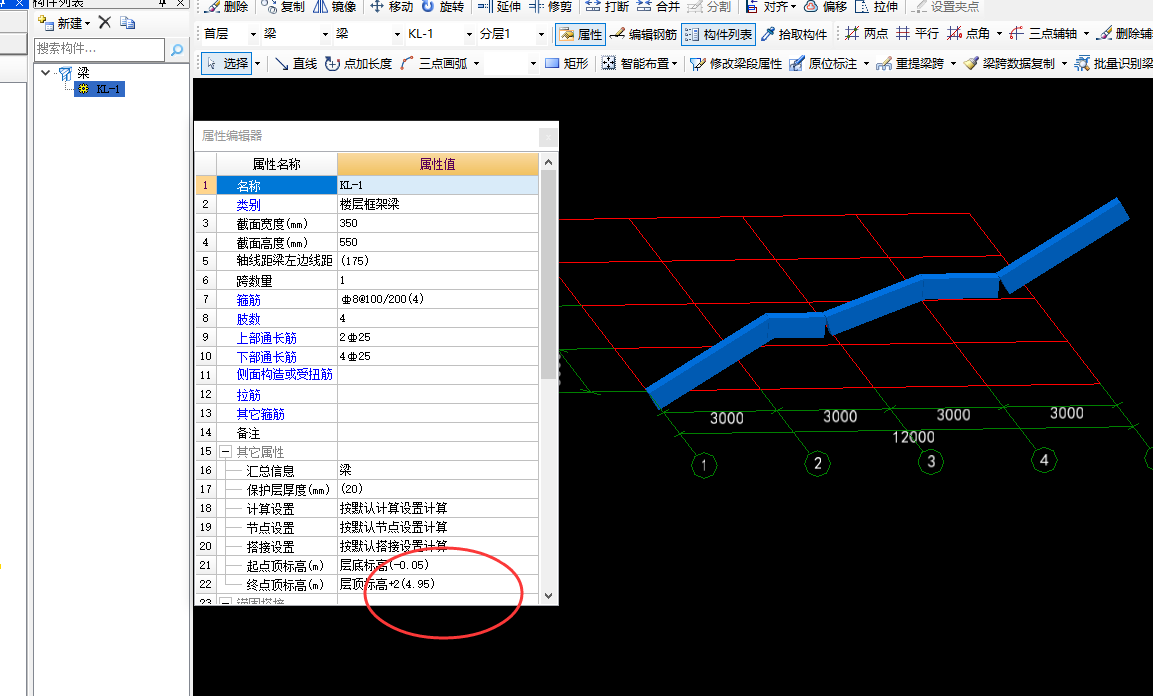Click the 属性值 column header

[438, 164]
